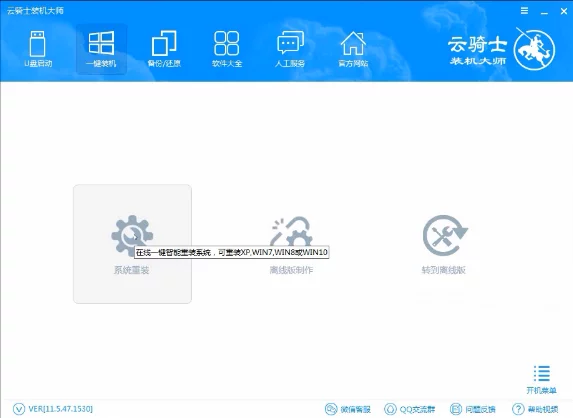Select the 一键装机 one-click install tab
Image resolution: width=573 pixels, height=418 pixels.
[101, 49]
